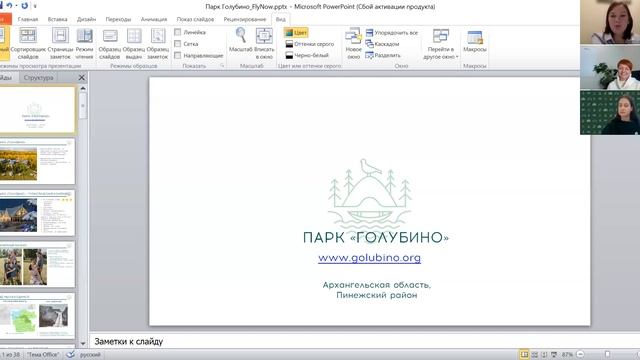Open Slide Master (Образец слайдов)

[x=110, y=44]
